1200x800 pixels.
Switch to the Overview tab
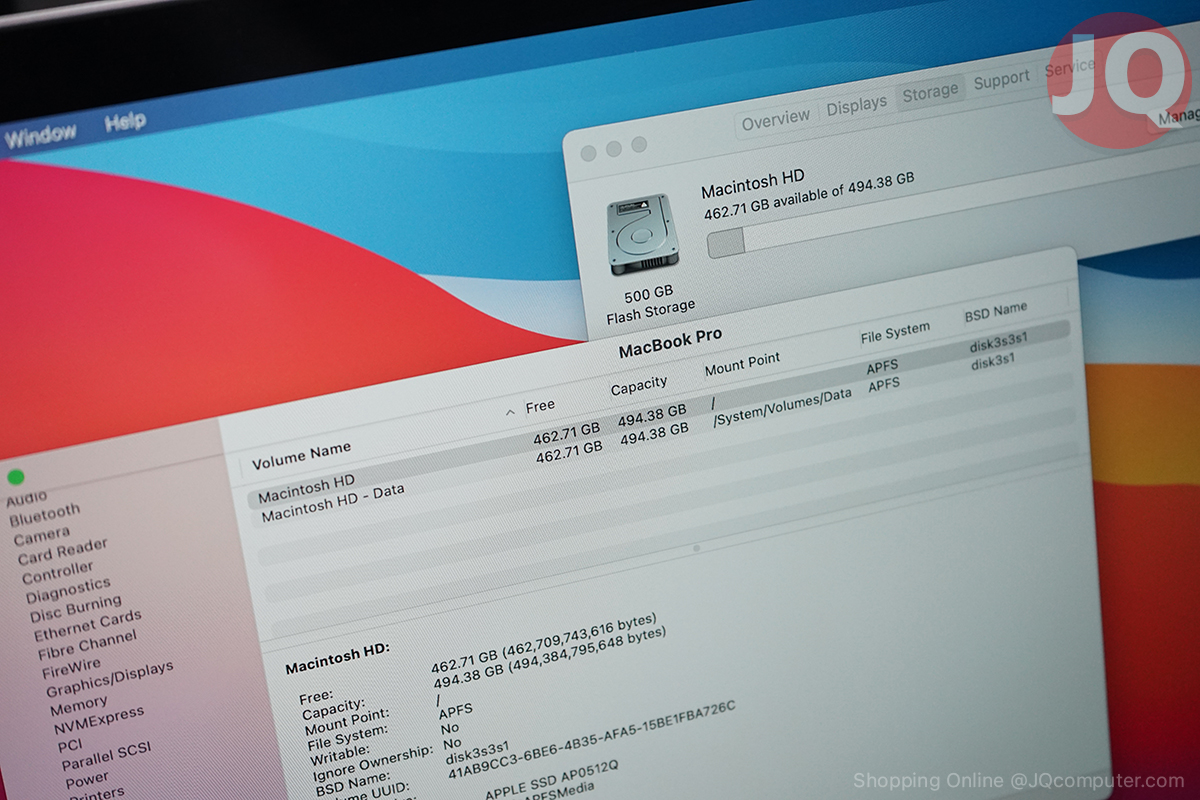pos(776,120)
